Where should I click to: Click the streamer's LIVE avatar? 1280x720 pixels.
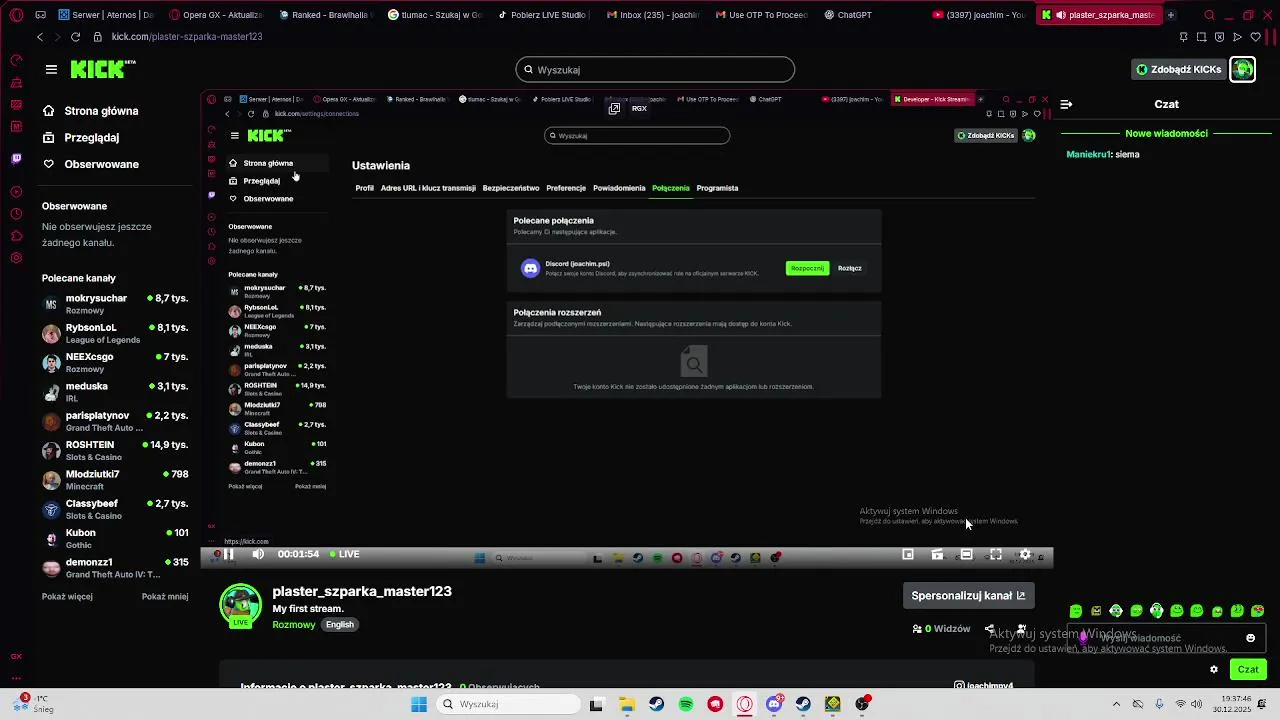tap(240, 606)
